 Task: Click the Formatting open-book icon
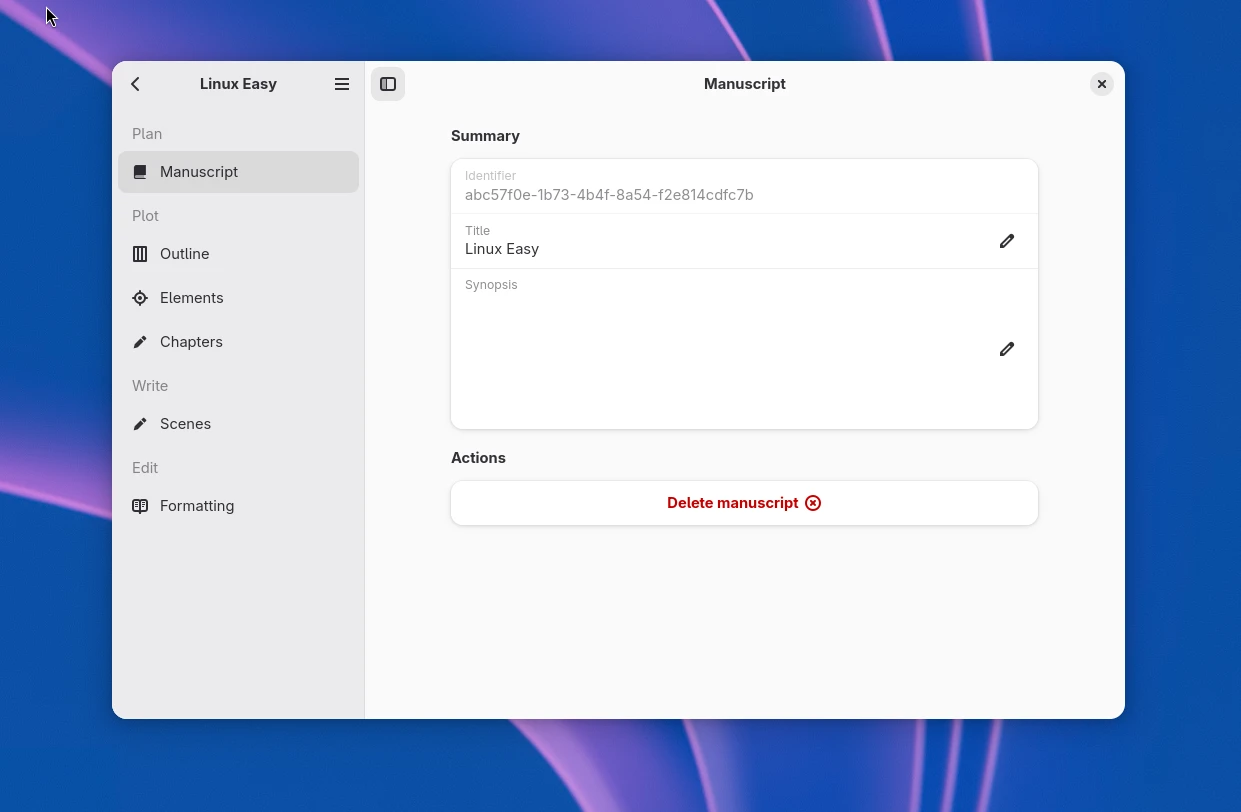pos(140,506)
